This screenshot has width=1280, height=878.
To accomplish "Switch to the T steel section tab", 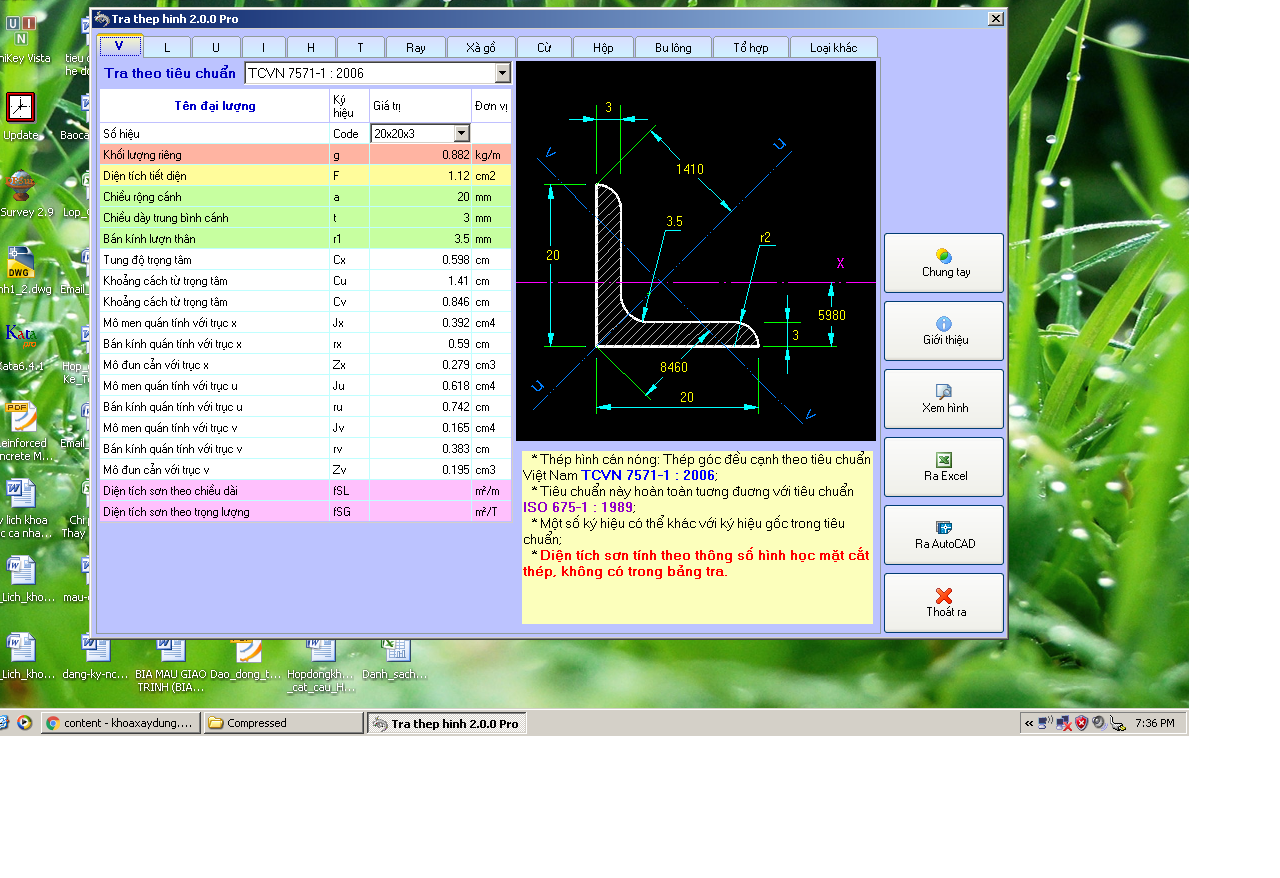I will pyautogui.click(x=360, y=48).
